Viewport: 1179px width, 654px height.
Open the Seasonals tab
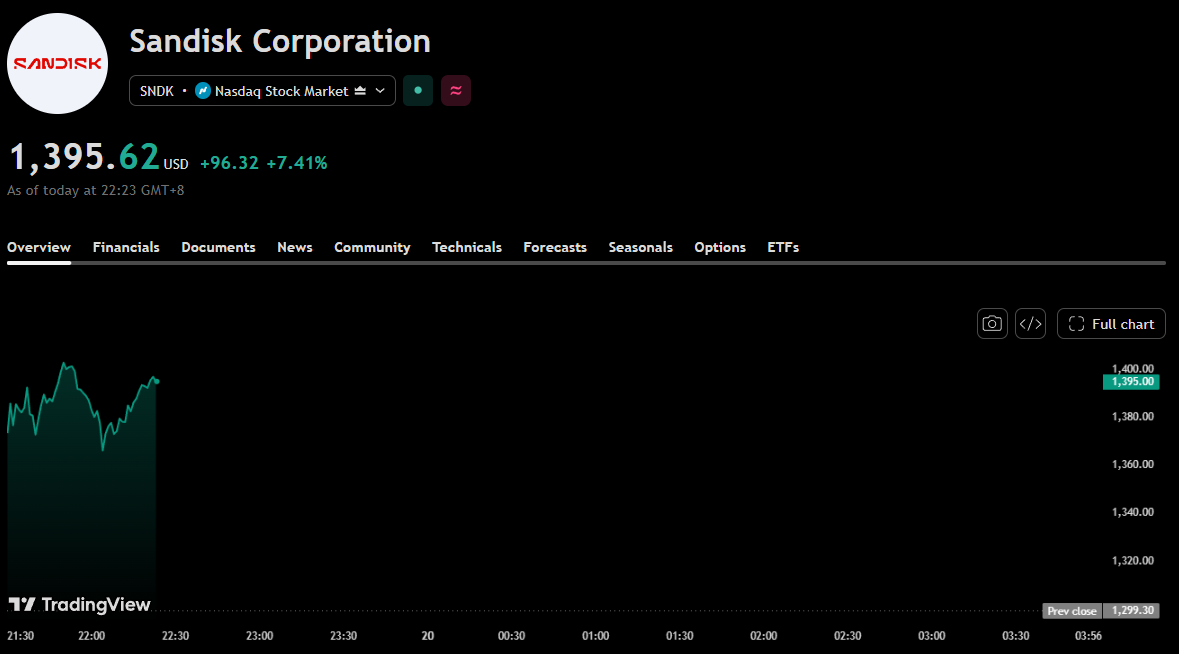(640, 247)
